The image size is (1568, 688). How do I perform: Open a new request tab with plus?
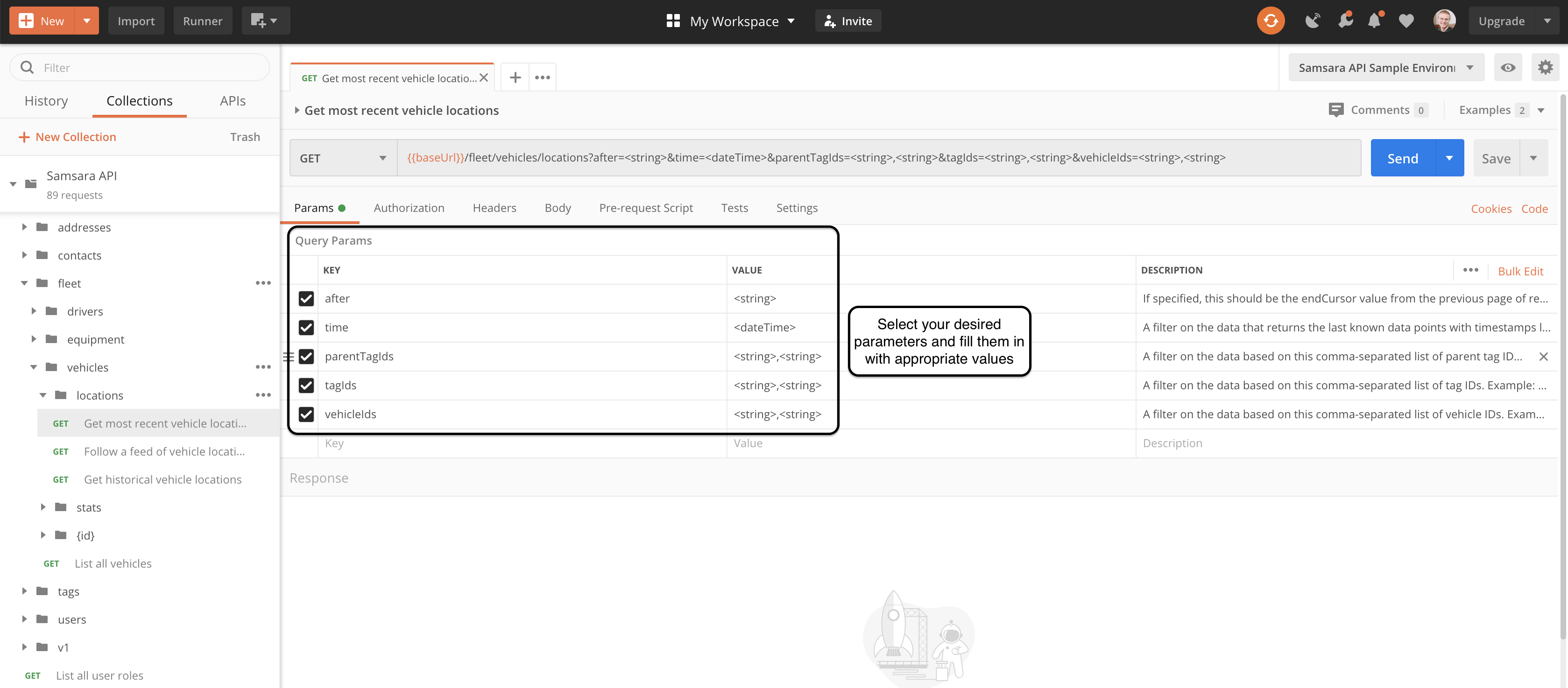coord(515,77)
